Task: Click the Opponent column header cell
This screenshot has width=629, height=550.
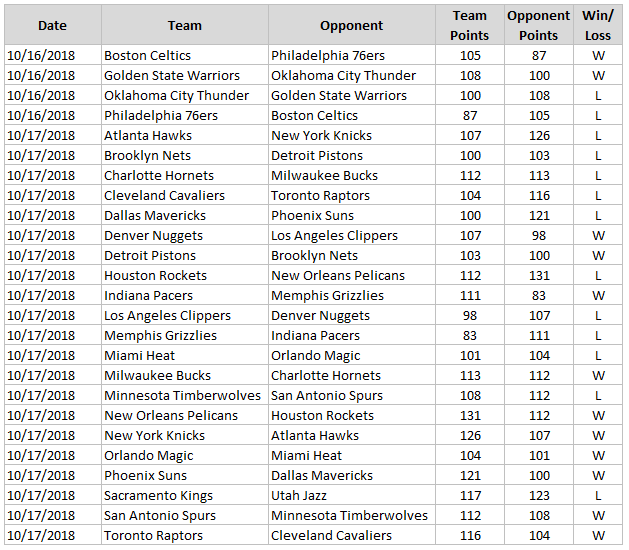Action: (x=351, y=25)
